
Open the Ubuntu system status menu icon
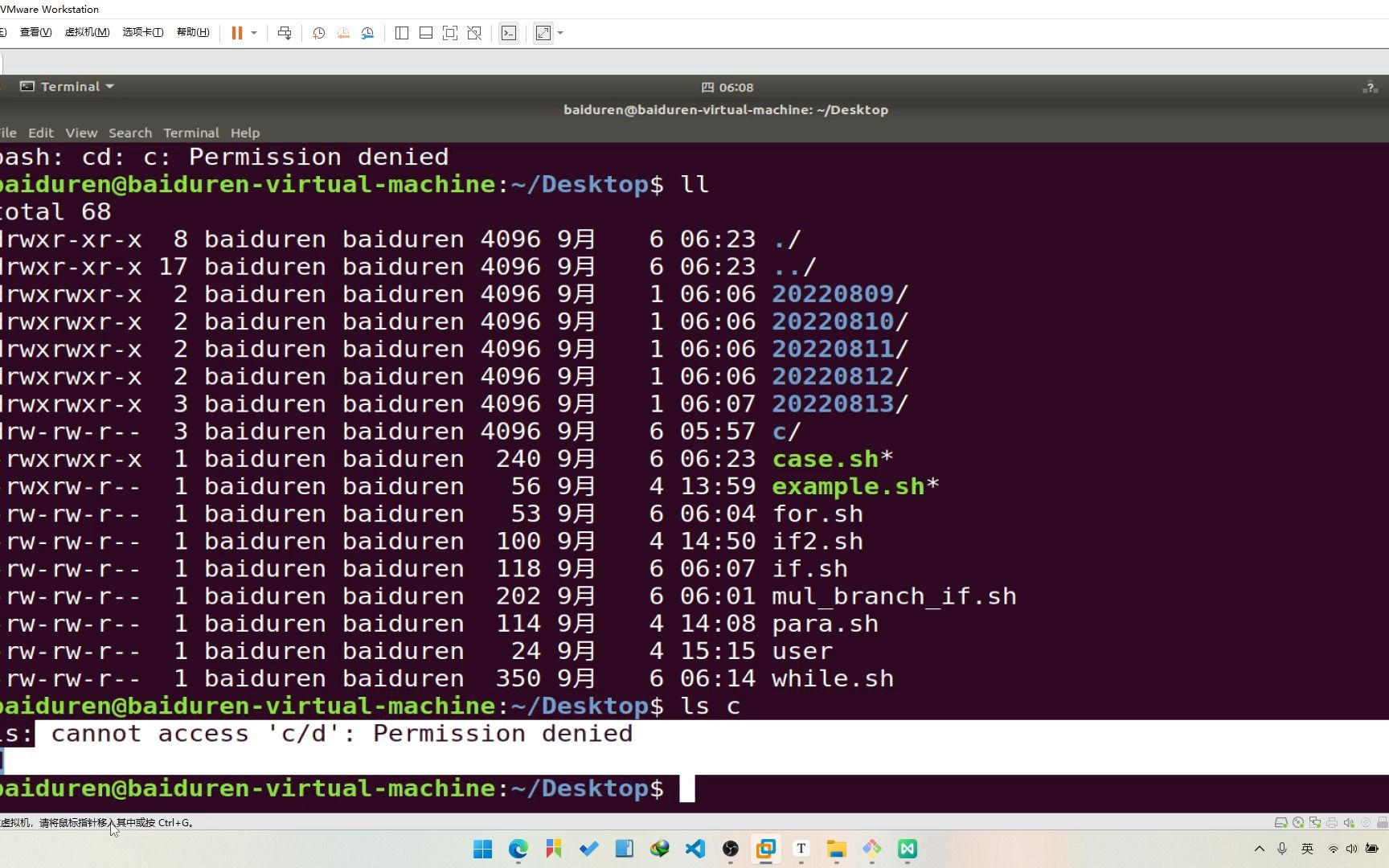(x=1371, y=88)
